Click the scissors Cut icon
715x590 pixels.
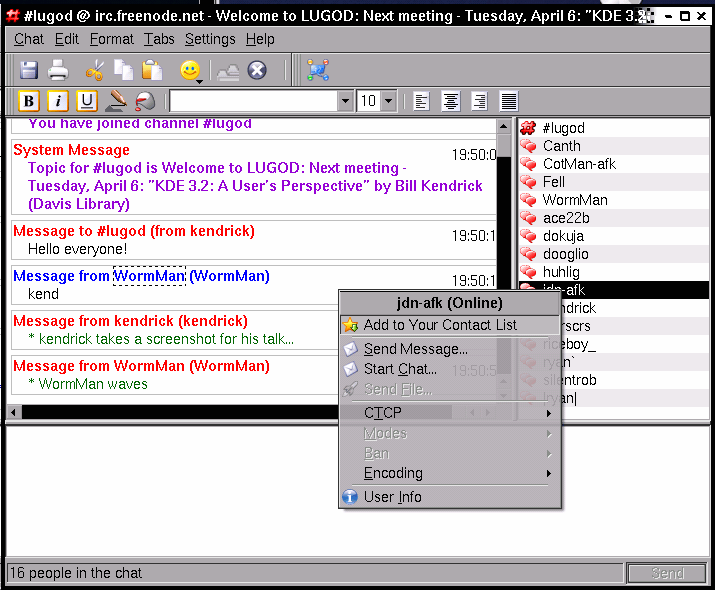95,70
